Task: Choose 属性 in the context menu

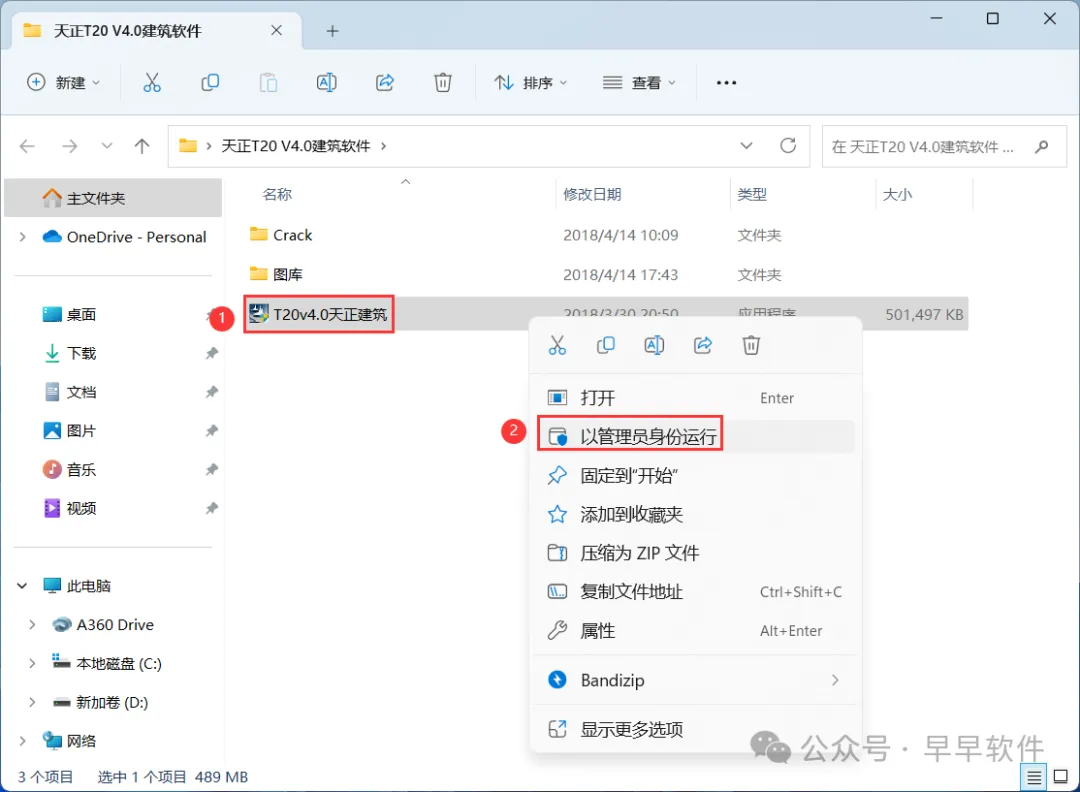Action: tap(696, 631)
